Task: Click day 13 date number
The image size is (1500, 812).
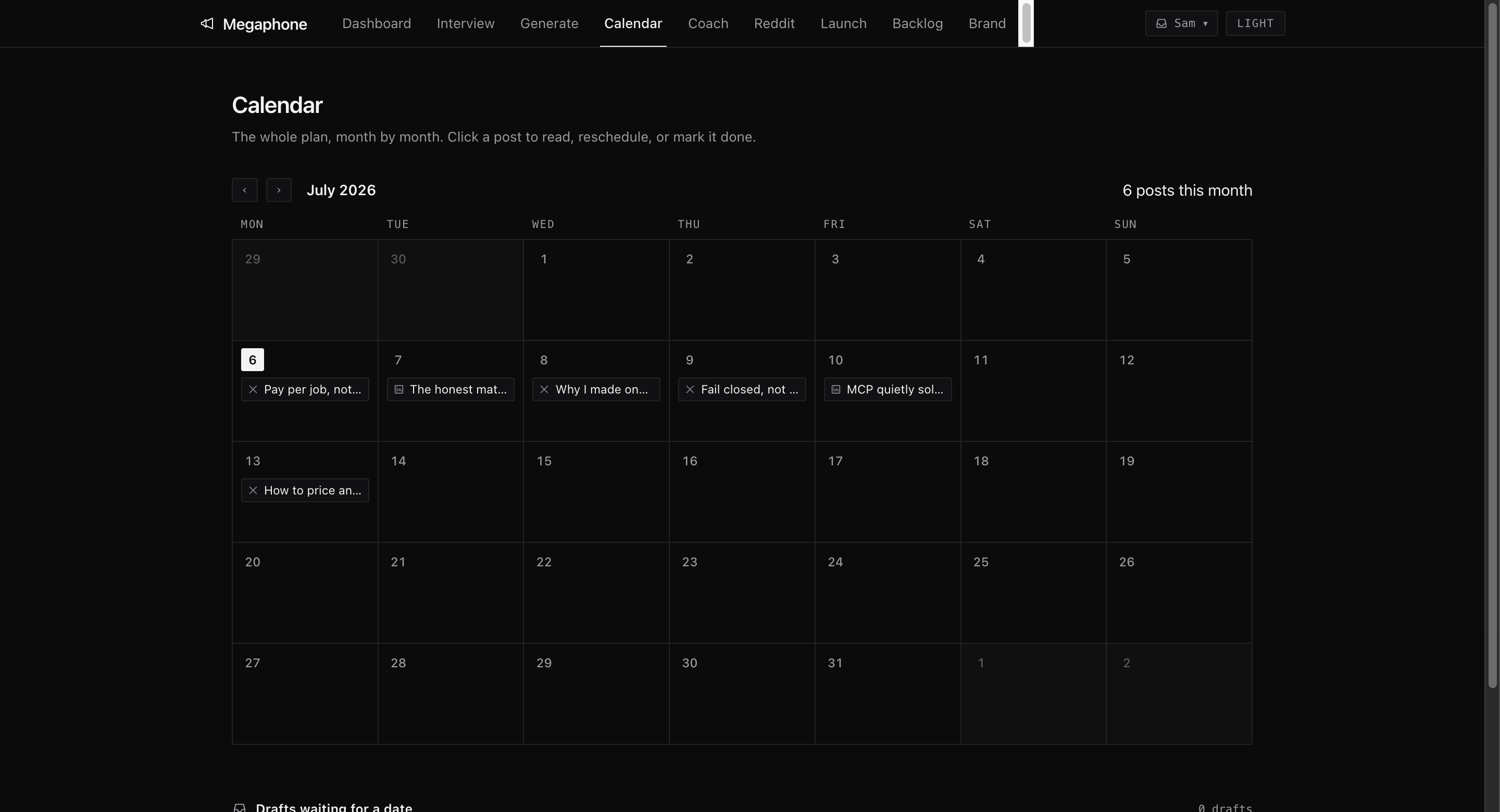Action: (253, 461)
